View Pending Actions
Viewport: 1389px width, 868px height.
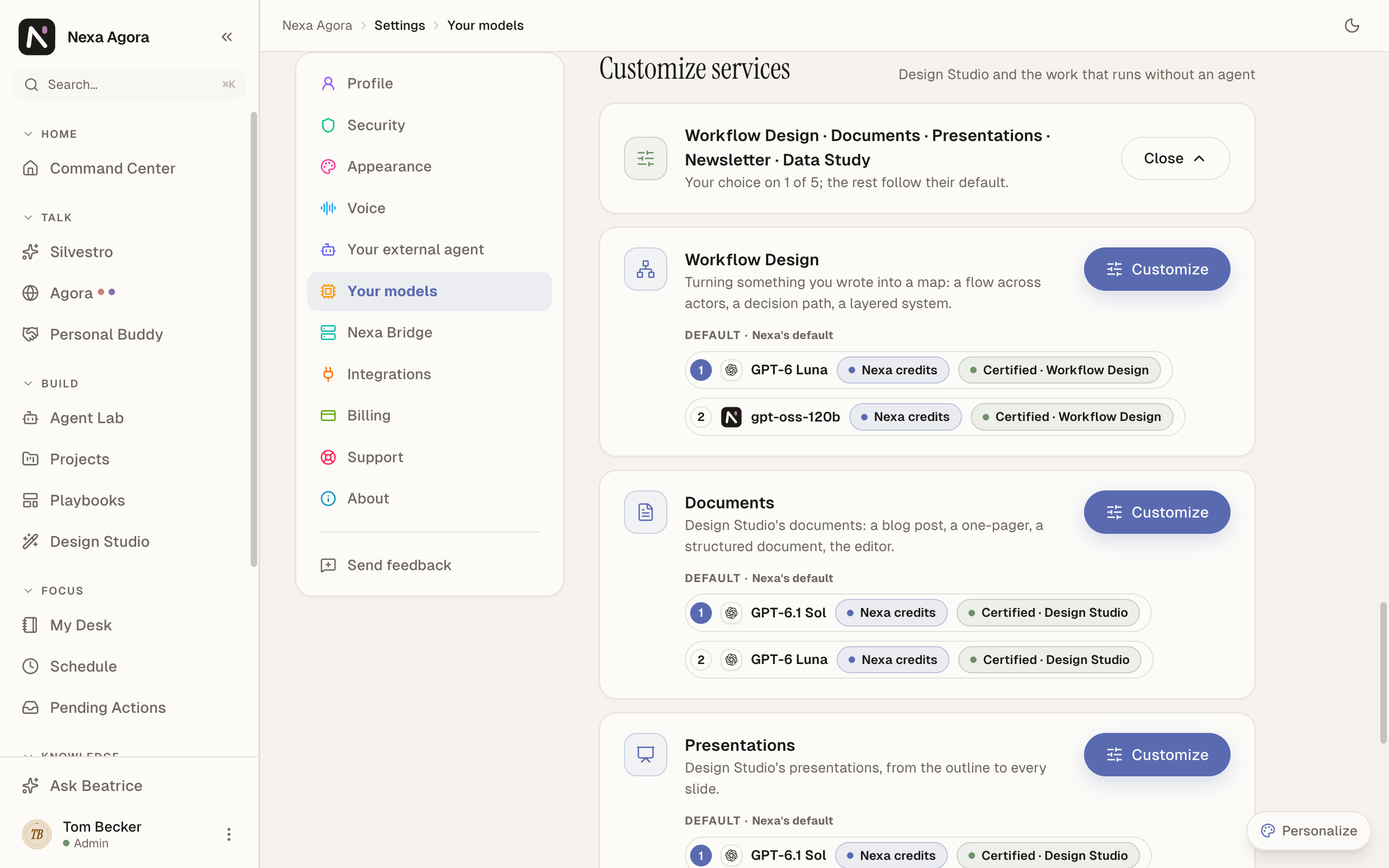[x=130, y=707]
